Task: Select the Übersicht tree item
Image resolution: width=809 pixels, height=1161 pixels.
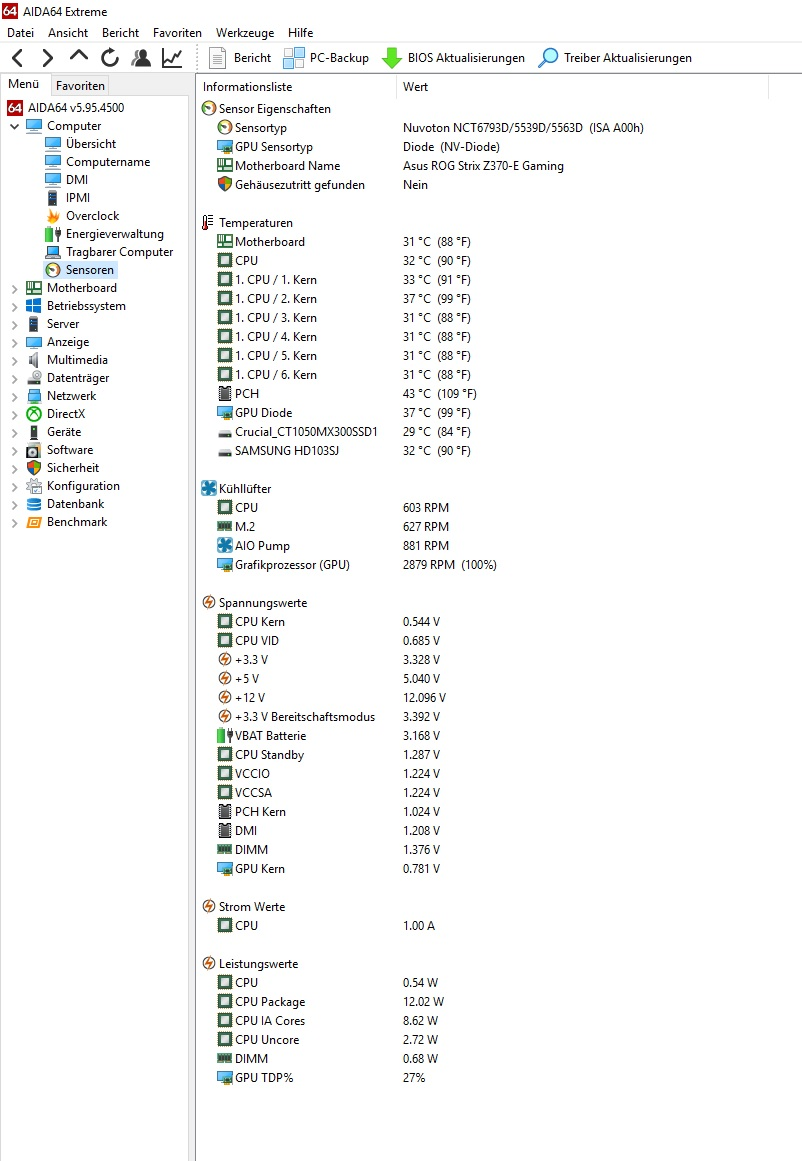Action: coord(81,144)
